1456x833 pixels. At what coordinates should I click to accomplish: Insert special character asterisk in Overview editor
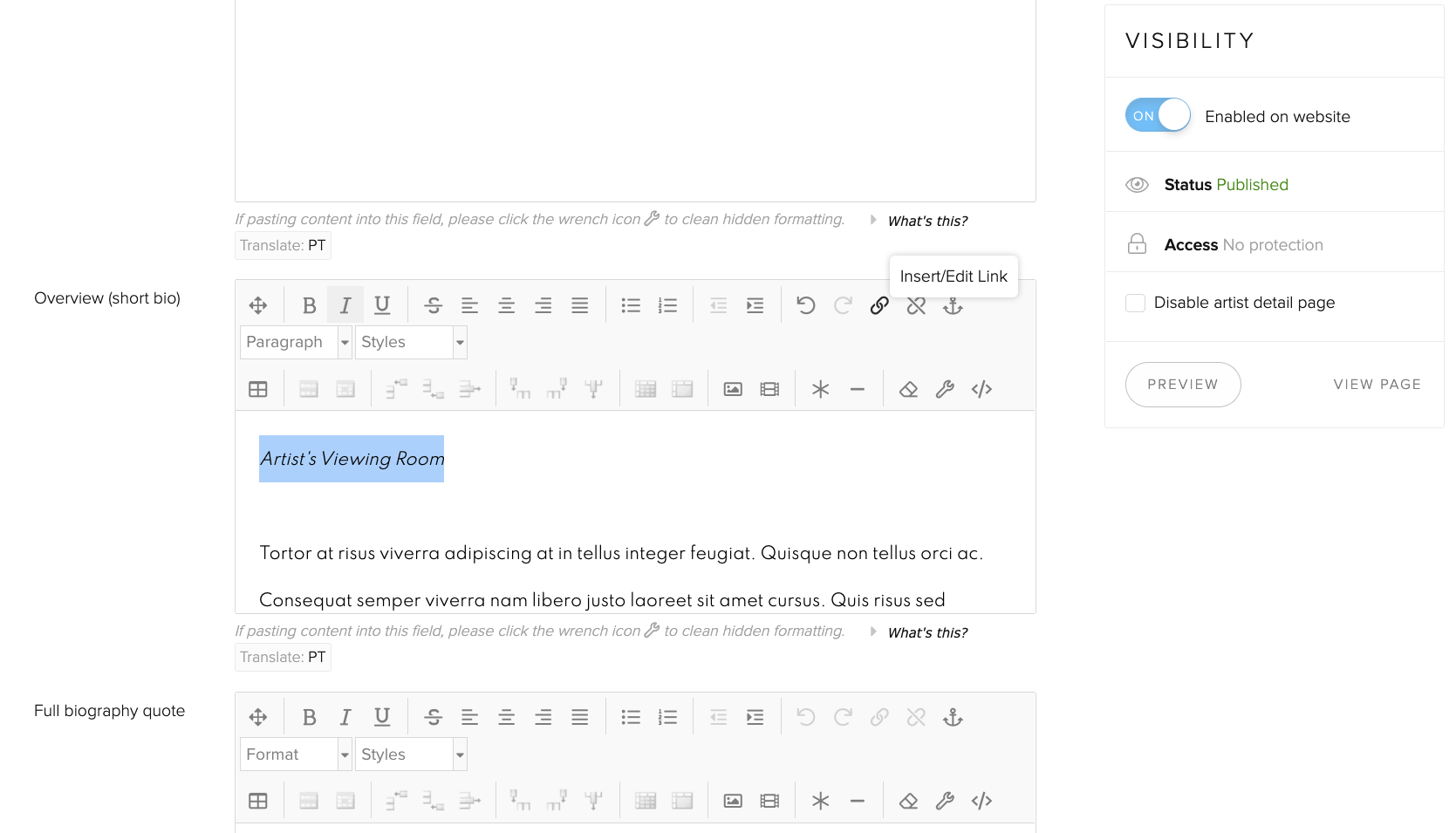821,389
